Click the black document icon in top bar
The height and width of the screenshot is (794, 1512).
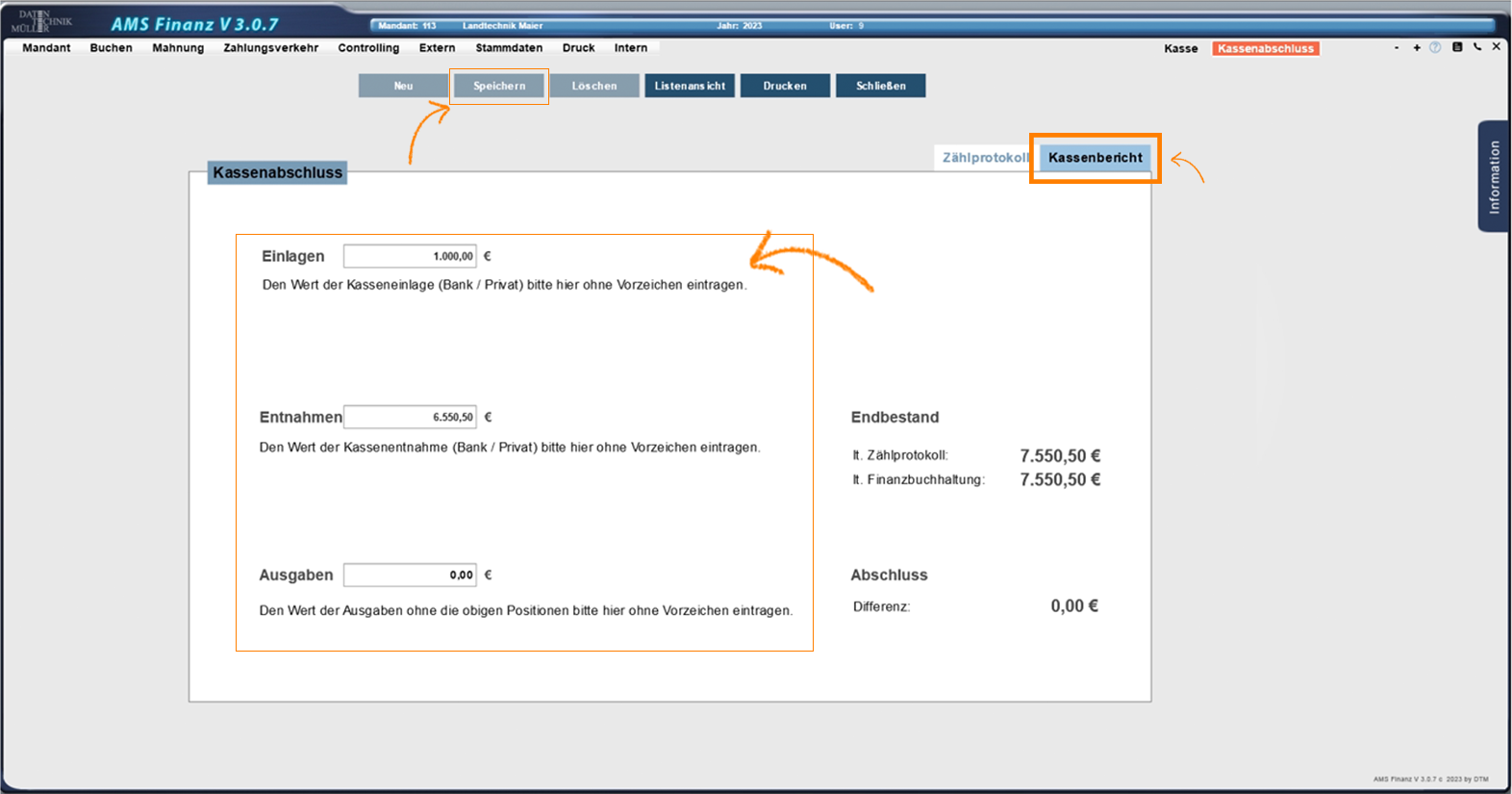click(1457, 47)
